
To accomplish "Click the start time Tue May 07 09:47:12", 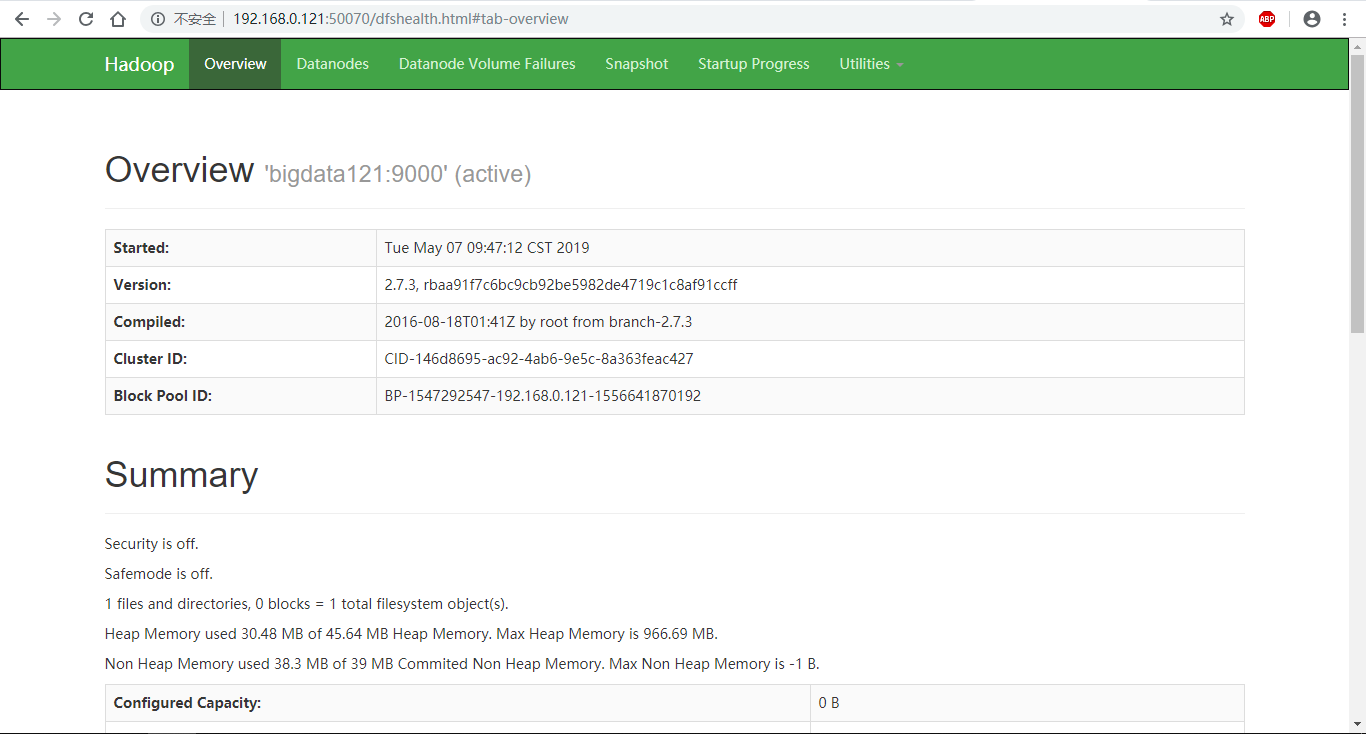I will tap(487, 248).
